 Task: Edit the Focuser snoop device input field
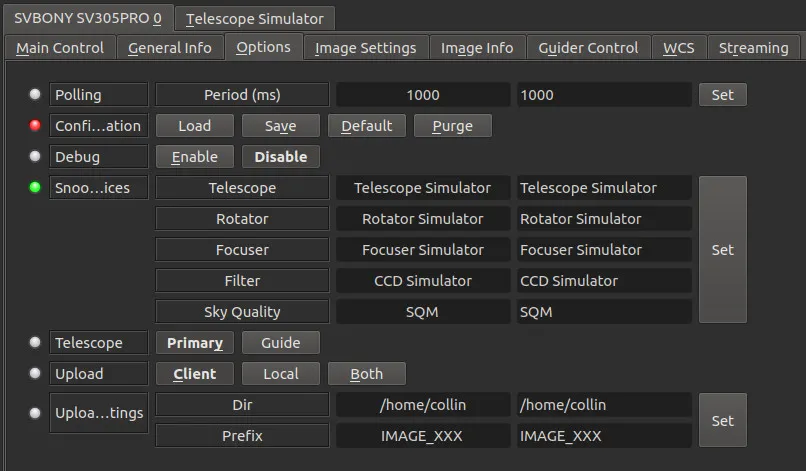tap(604, 249)
